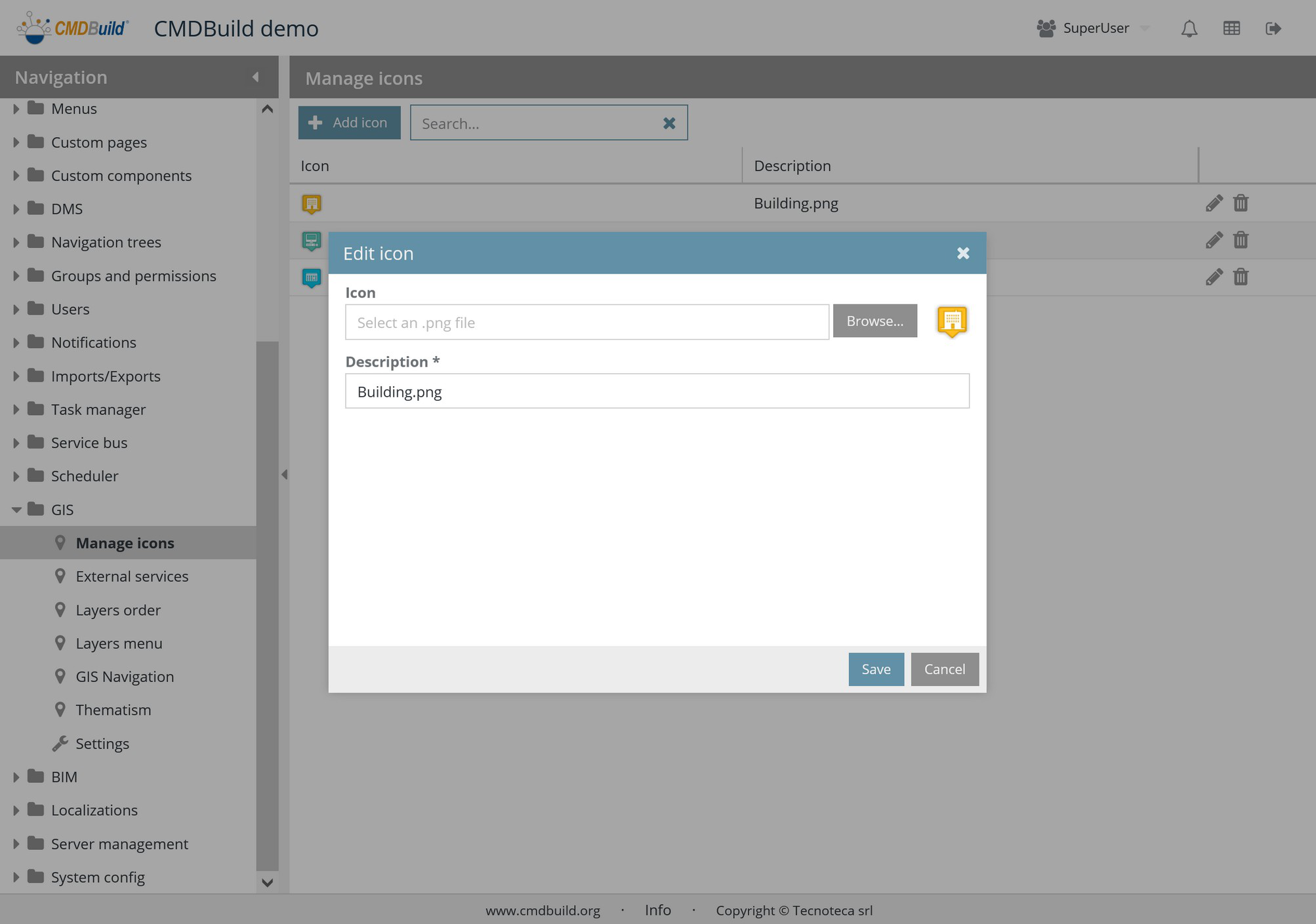Click the notifications bell icon
Screen dimensions: 1316x924
click(1189, 28)
